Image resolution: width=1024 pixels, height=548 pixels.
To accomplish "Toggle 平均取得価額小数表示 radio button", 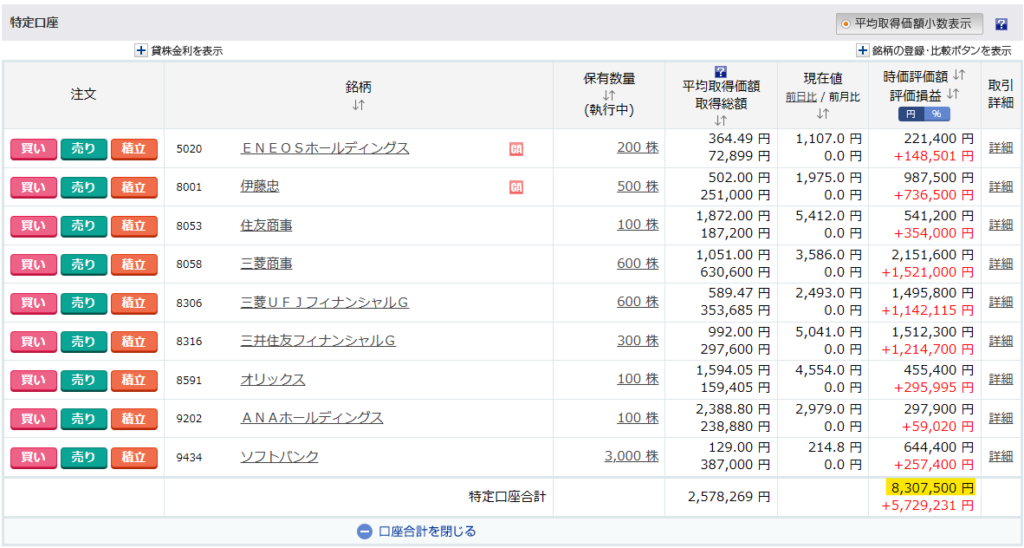I will pos(846,24).
